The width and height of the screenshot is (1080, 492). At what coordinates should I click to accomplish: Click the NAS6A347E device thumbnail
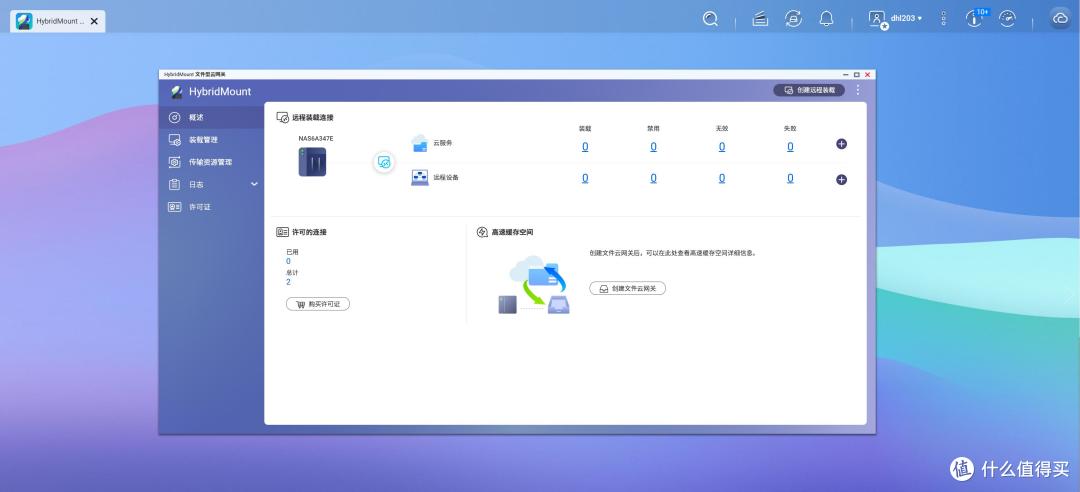[x=312, y=162]
